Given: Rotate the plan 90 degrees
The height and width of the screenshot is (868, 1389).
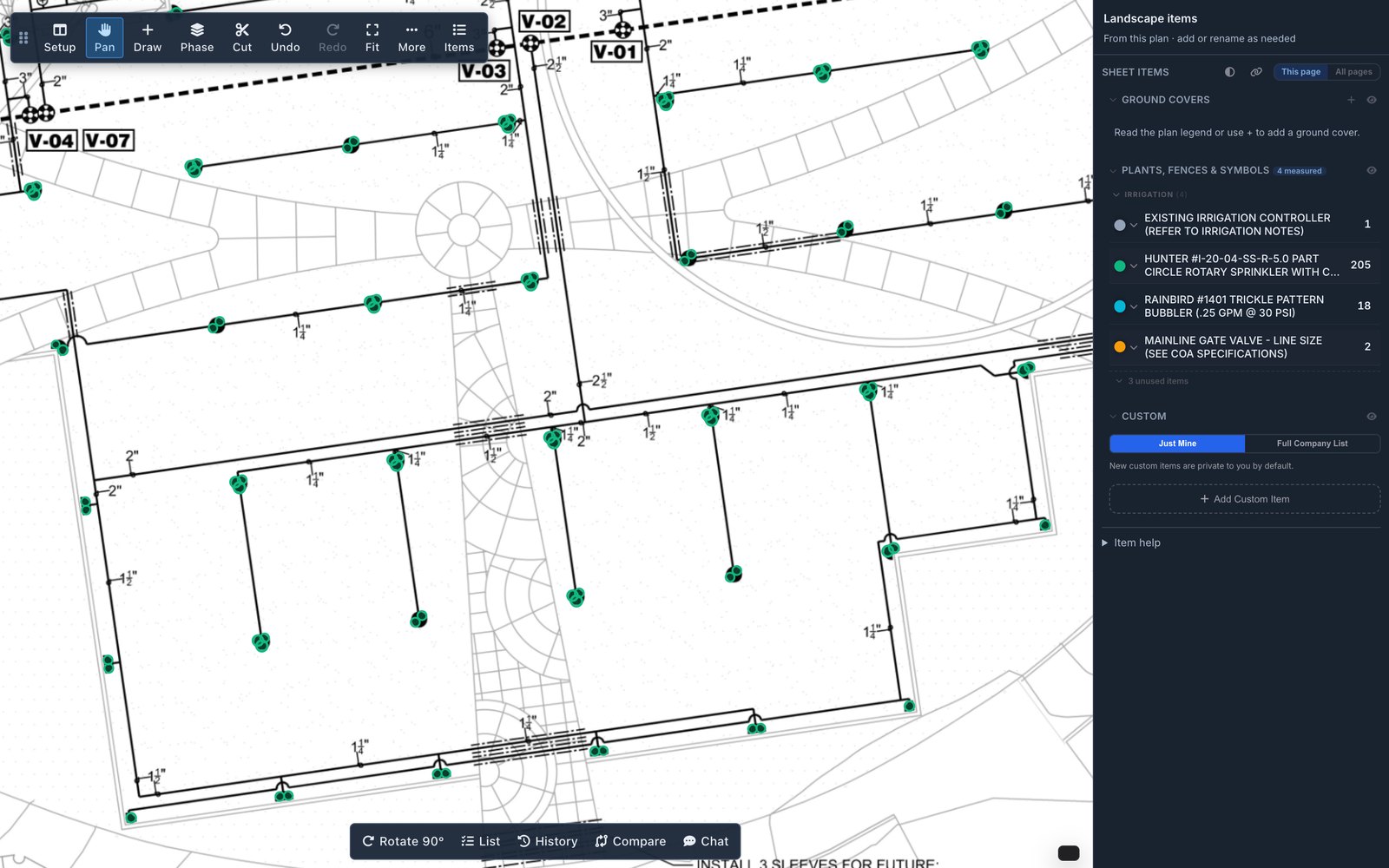Looking at the screenshot, I should coord(403,841).
